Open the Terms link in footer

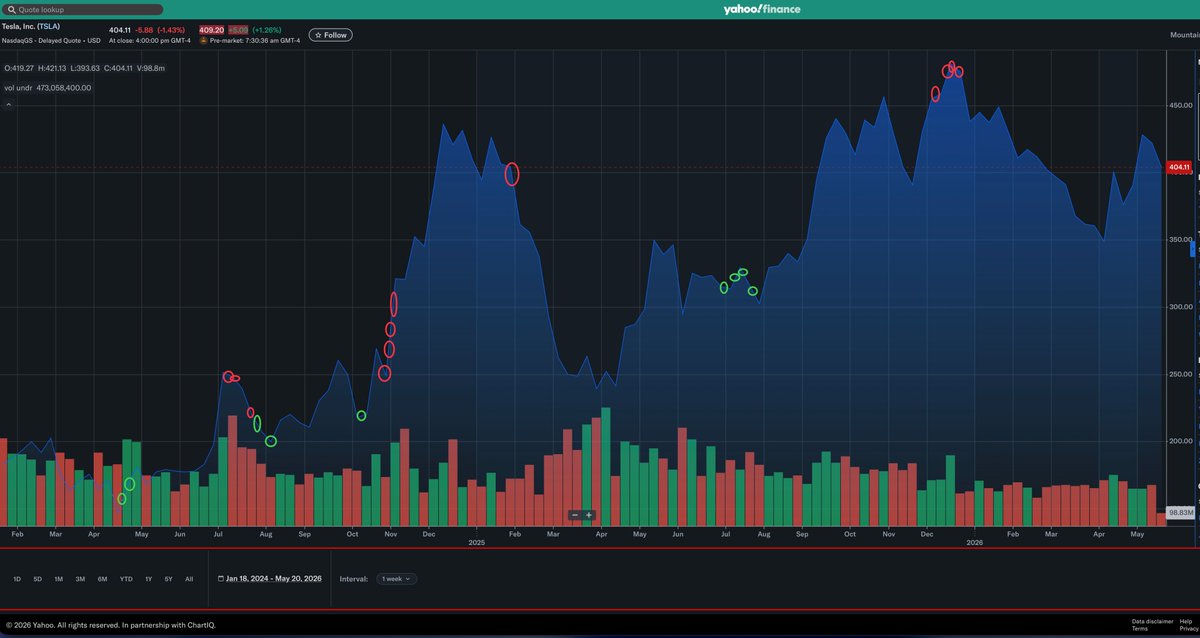pos(1140,629)
